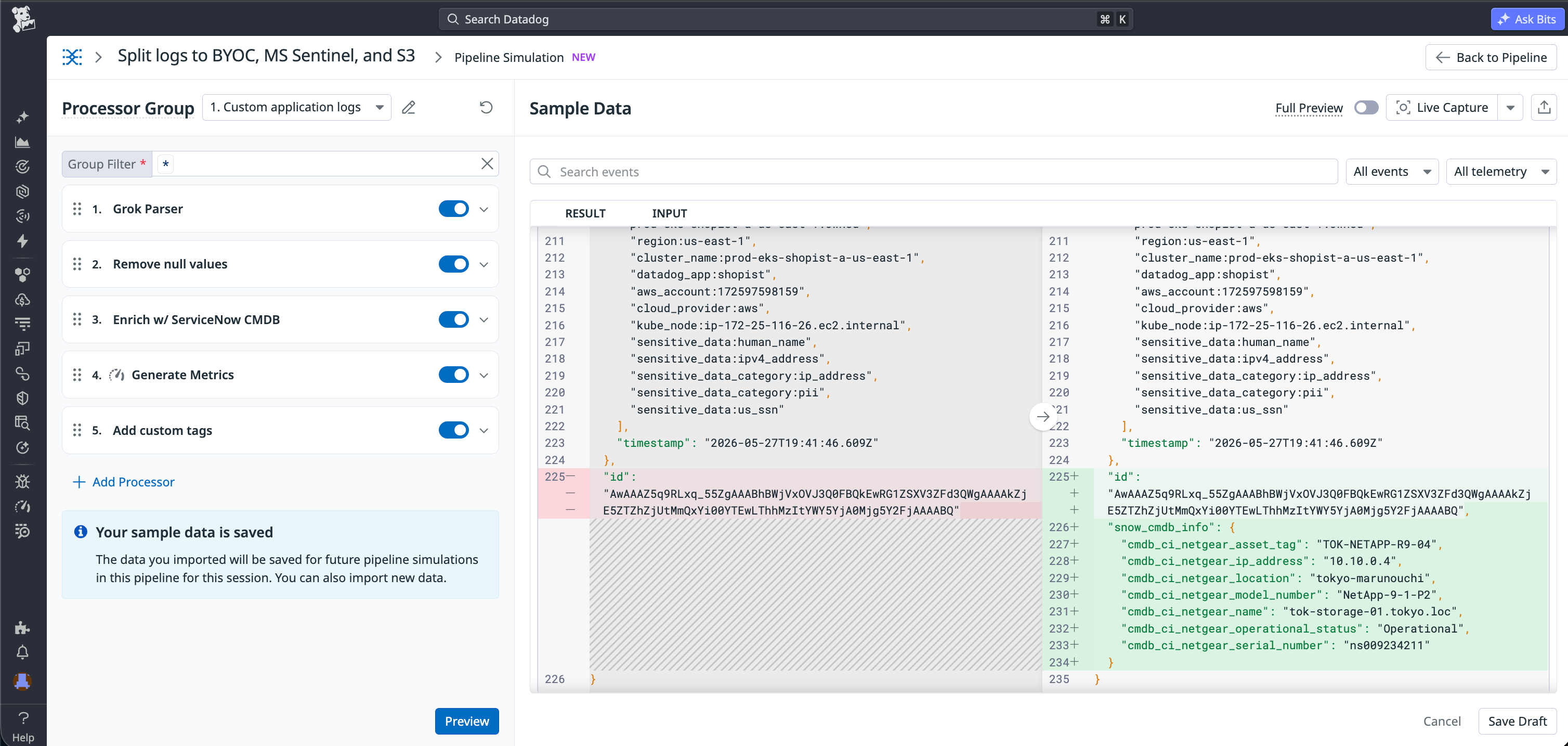Start Live Capture
The width and height of the screenshot is (1568, 746).
(1441, 108)
